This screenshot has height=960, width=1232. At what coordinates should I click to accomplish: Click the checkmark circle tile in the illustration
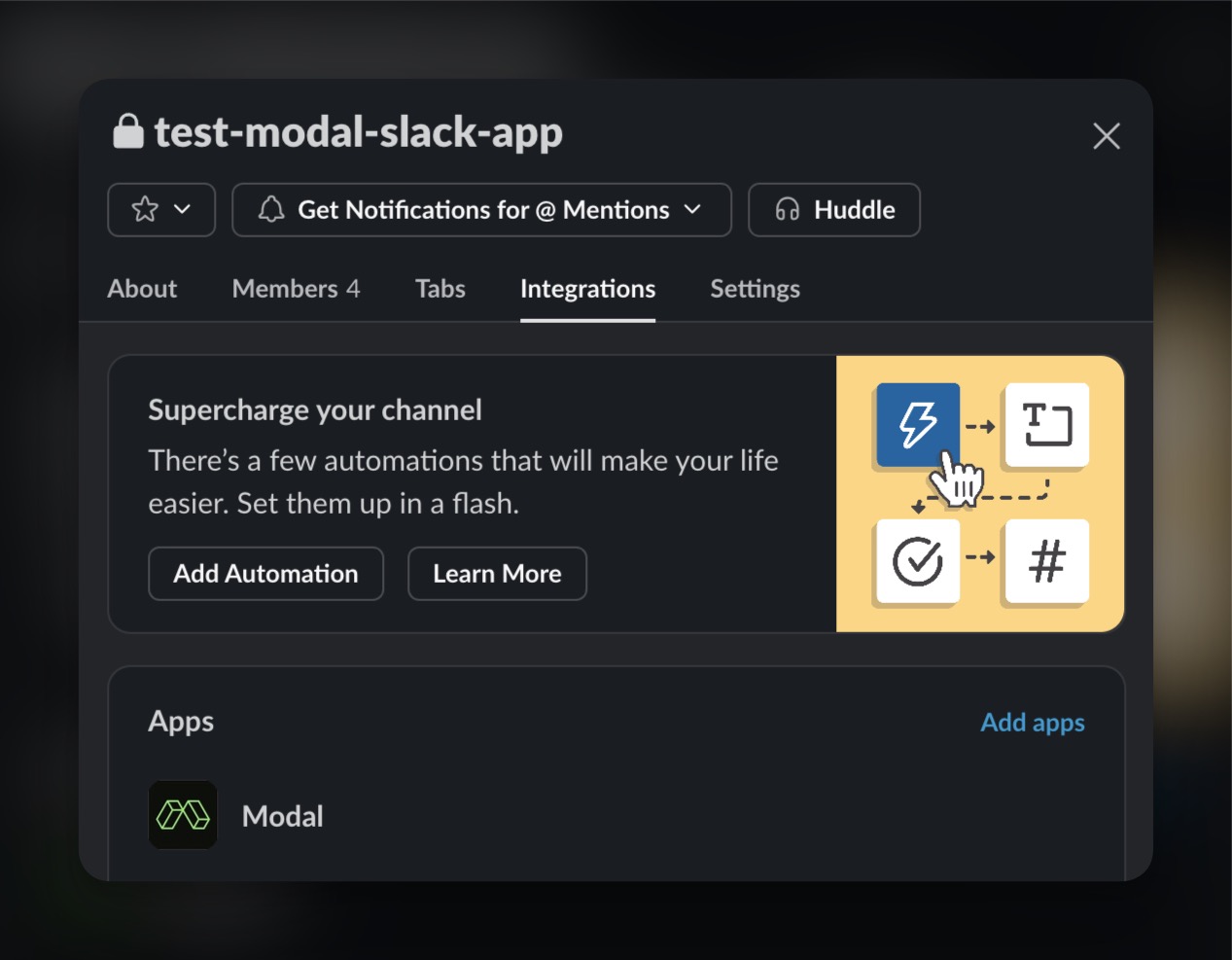917,561
